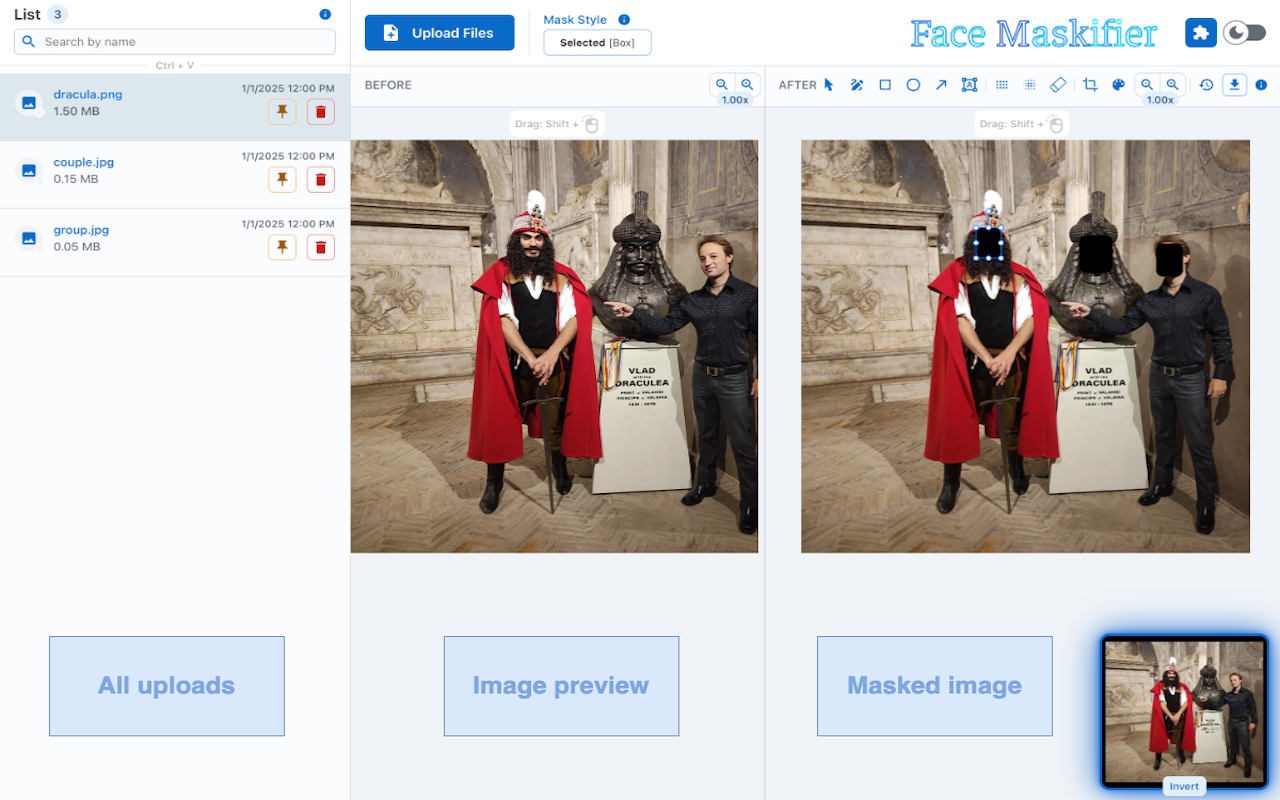Screen dimensions: 1280x800
Task: Pin dracula.png in the upload list
Action: [282, 111]
